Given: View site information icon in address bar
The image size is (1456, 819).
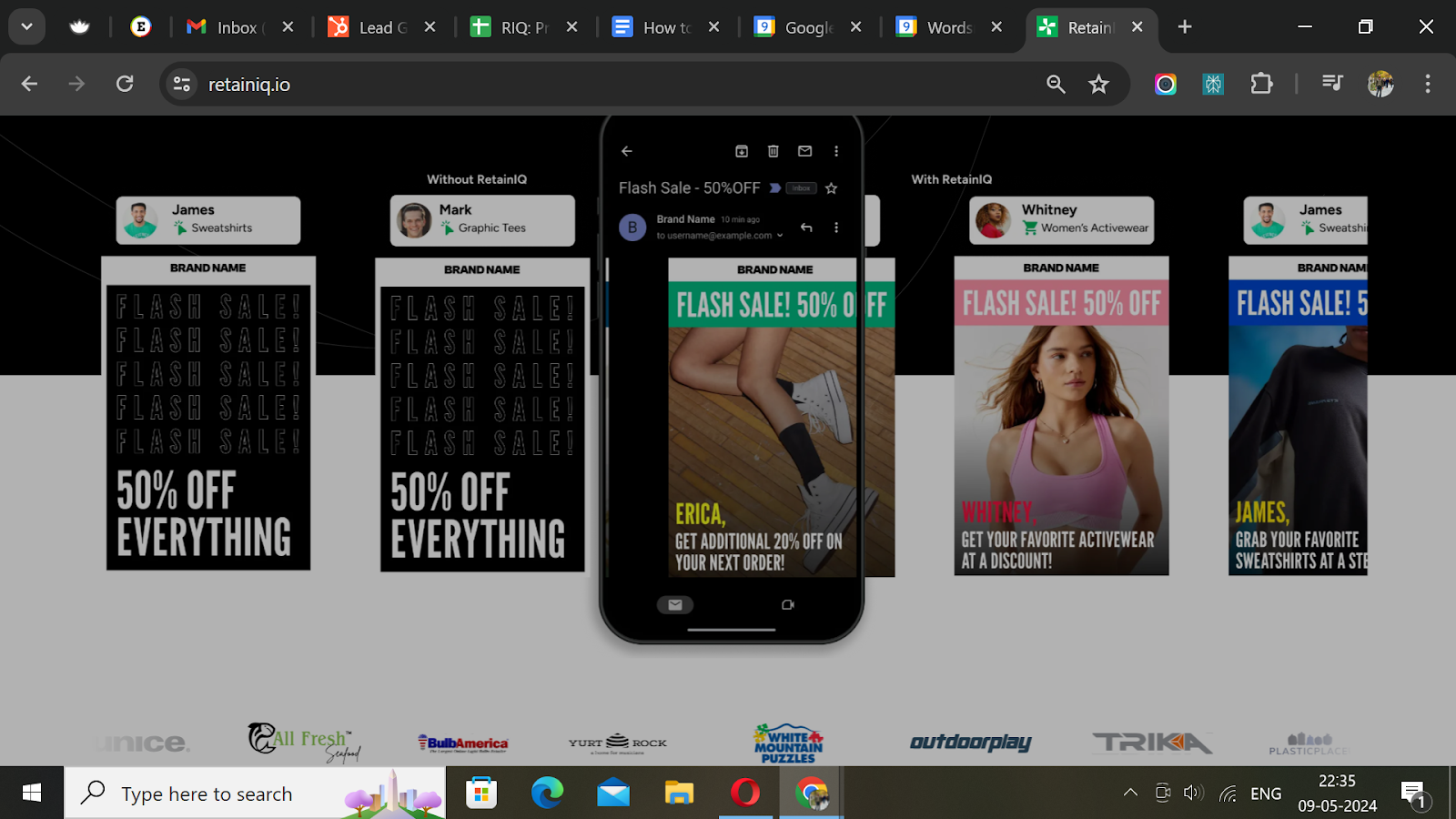Looking at the screenshot, I should 182,85.
